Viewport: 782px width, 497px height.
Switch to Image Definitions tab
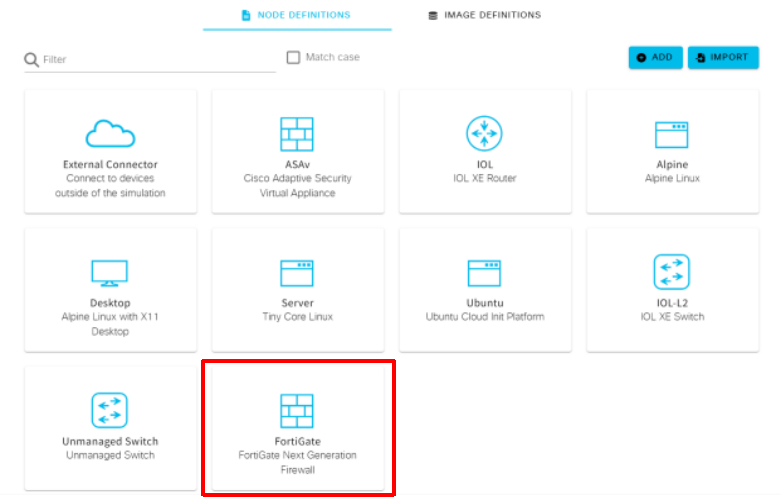pyautogui.click(x=485, y=15)
